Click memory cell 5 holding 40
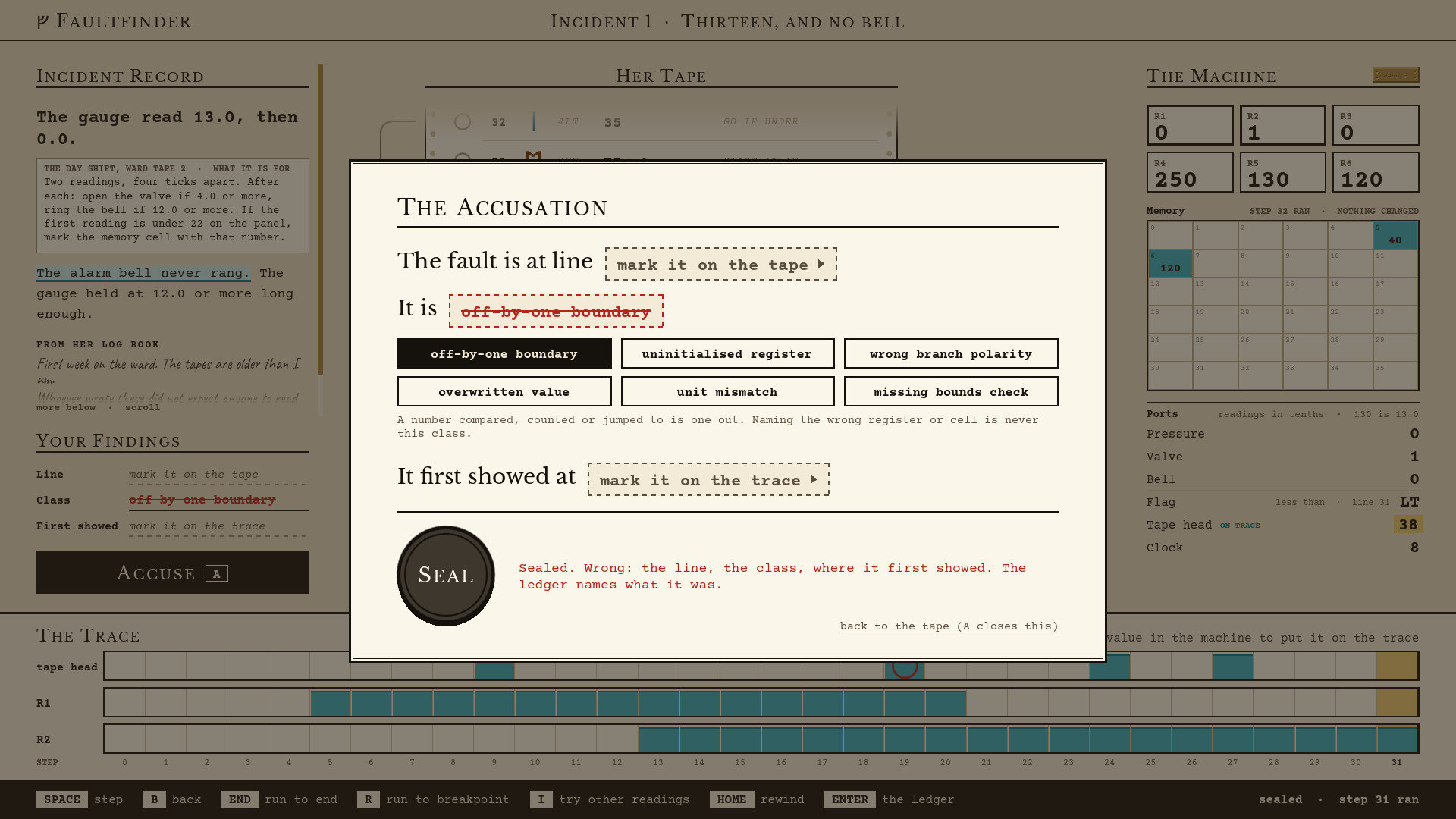The width and height of the screenshot is (1456, 819). [1395, 236]
